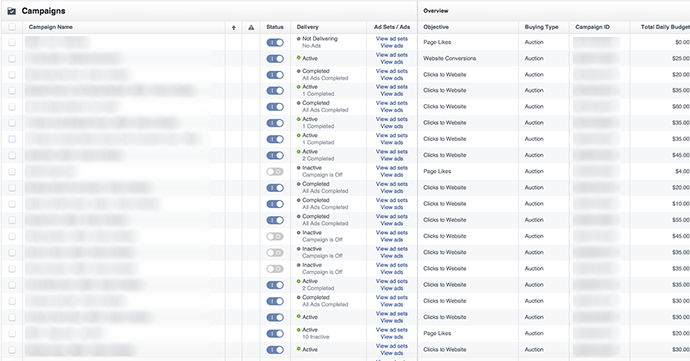Click the Buying Type column header
The height and width of the screenshot is (361, 690).
click(x=541, y=27)
